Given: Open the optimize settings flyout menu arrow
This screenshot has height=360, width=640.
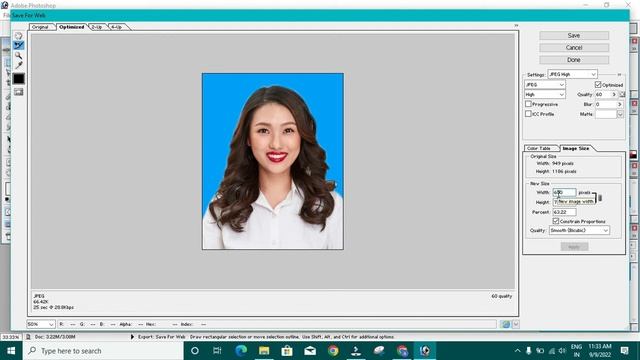Looking at the screenshot, I should (x=619, y=74).
